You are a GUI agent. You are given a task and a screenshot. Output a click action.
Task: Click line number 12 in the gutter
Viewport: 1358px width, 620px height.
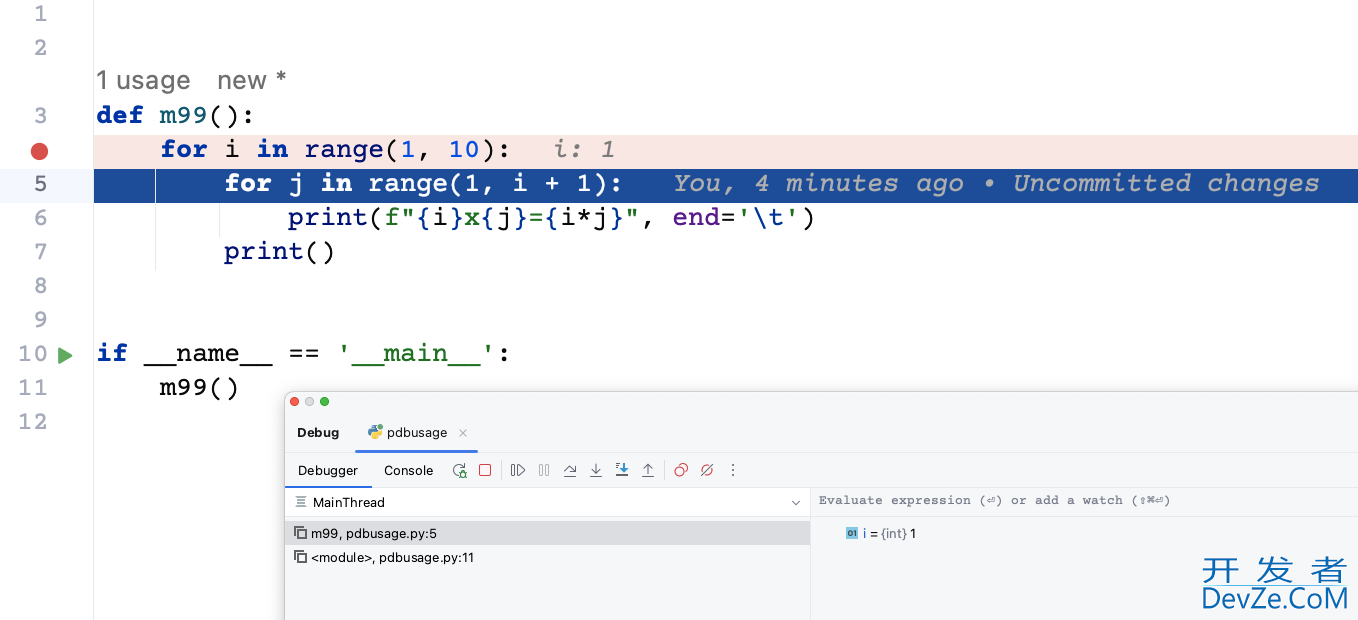click(x=33, y=421)
